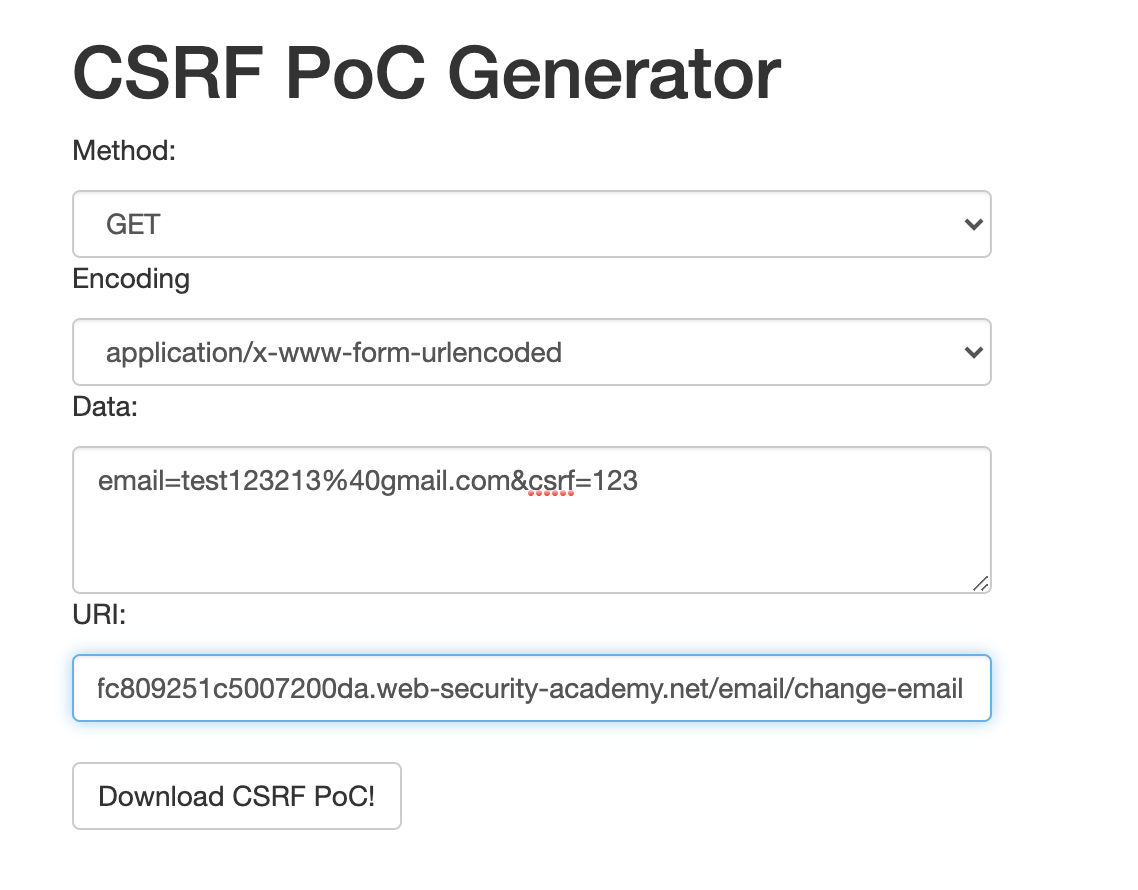Click the Data: label

point(104,407)
